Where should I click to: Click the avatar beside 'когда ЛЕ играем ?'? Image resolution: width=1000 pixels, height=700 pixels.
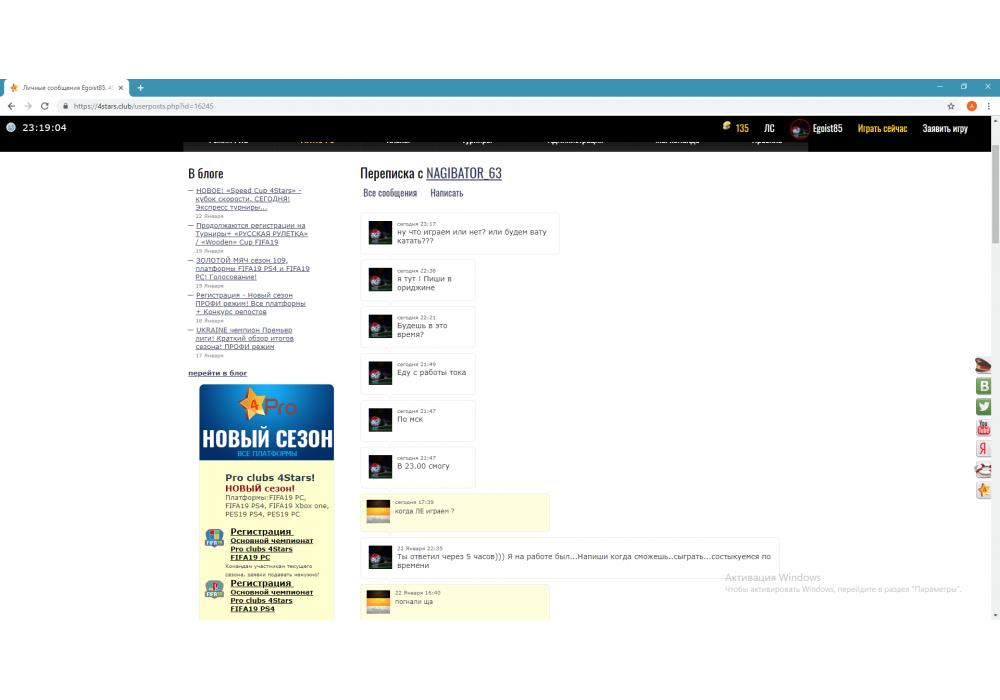click(378, 511)
